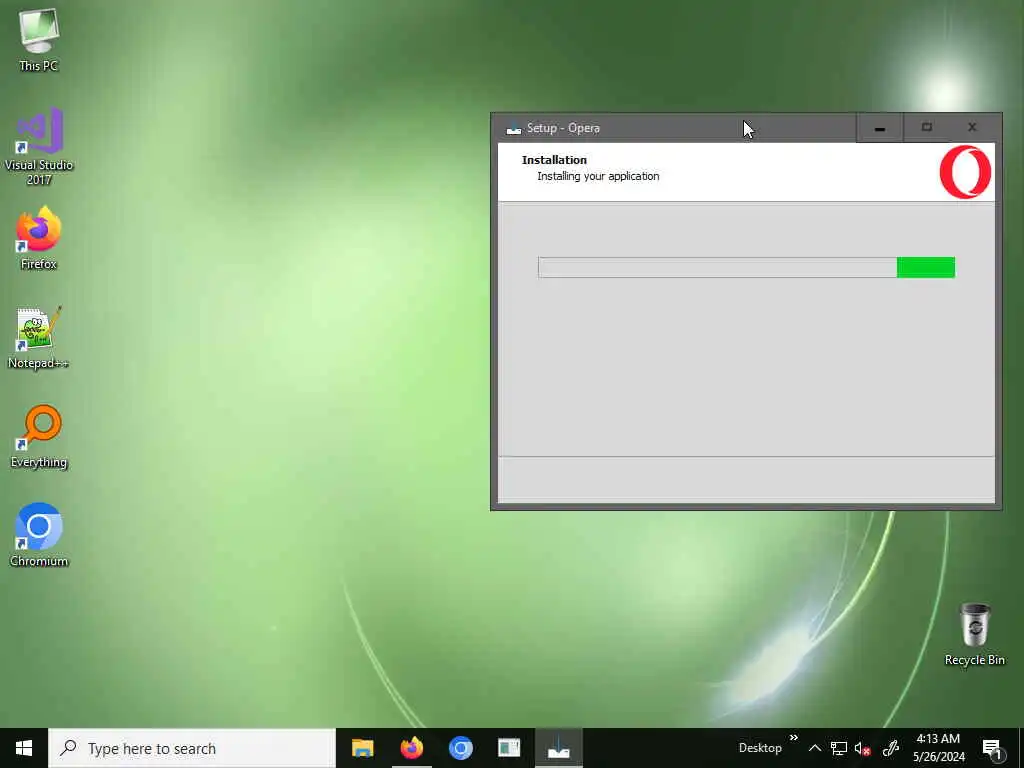Click the 'Setup - Opera' title text

click(563, 128)
